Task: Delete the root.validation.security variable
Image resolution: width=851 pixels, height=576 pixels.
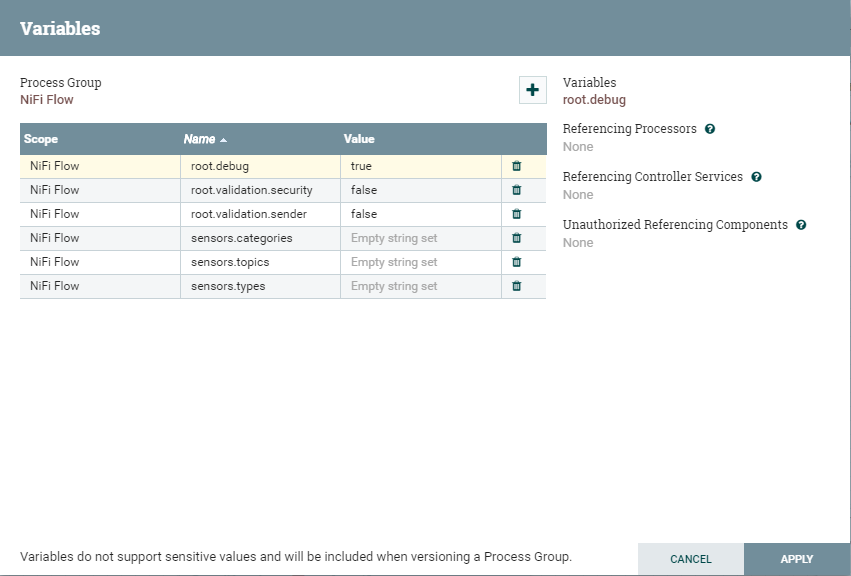Action: [517, 190]
